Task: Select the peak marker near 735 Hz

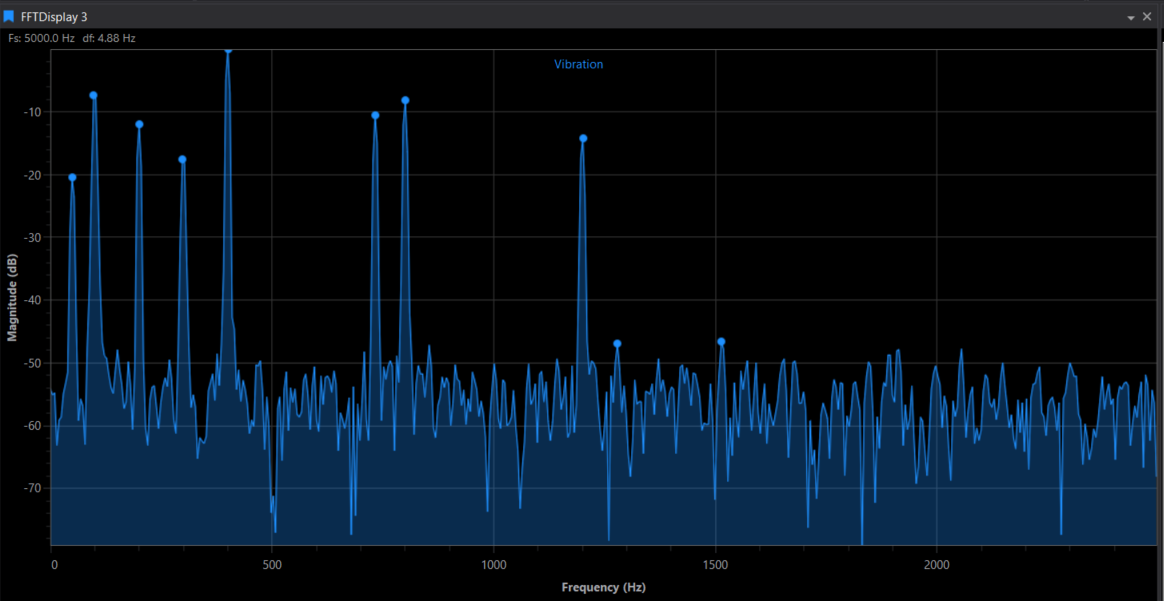Action: (376, 115)
